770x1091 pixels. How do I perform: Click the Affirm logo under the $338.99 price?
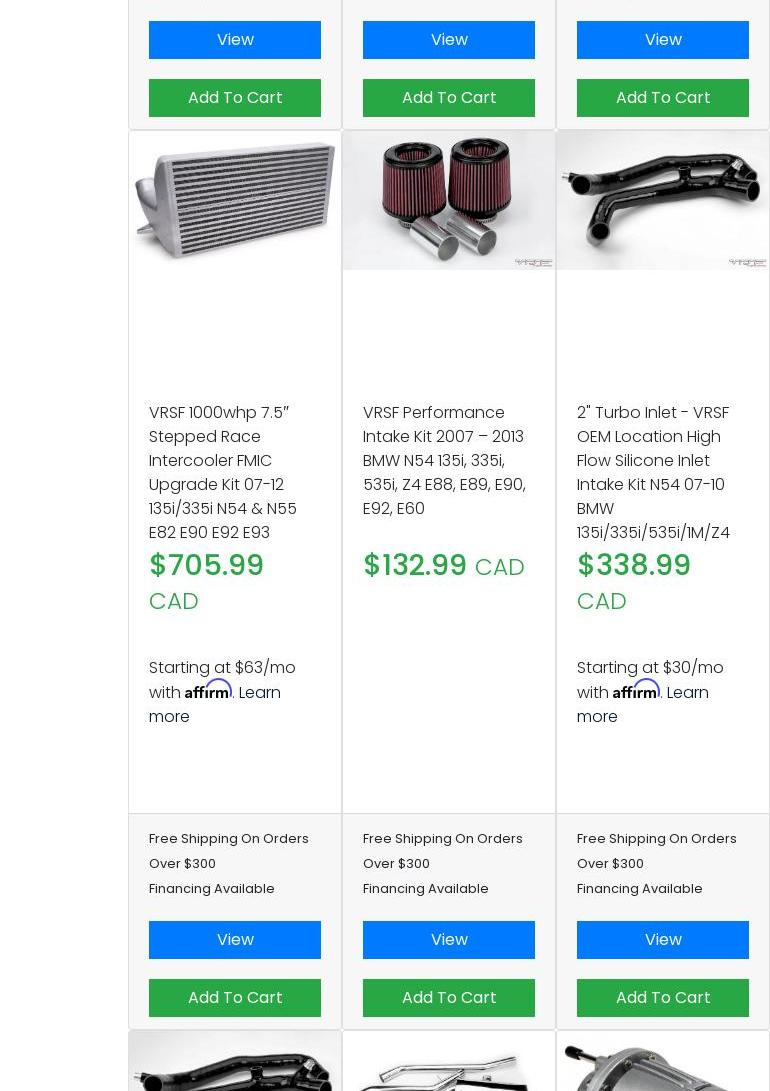click(x=636, y=690)
